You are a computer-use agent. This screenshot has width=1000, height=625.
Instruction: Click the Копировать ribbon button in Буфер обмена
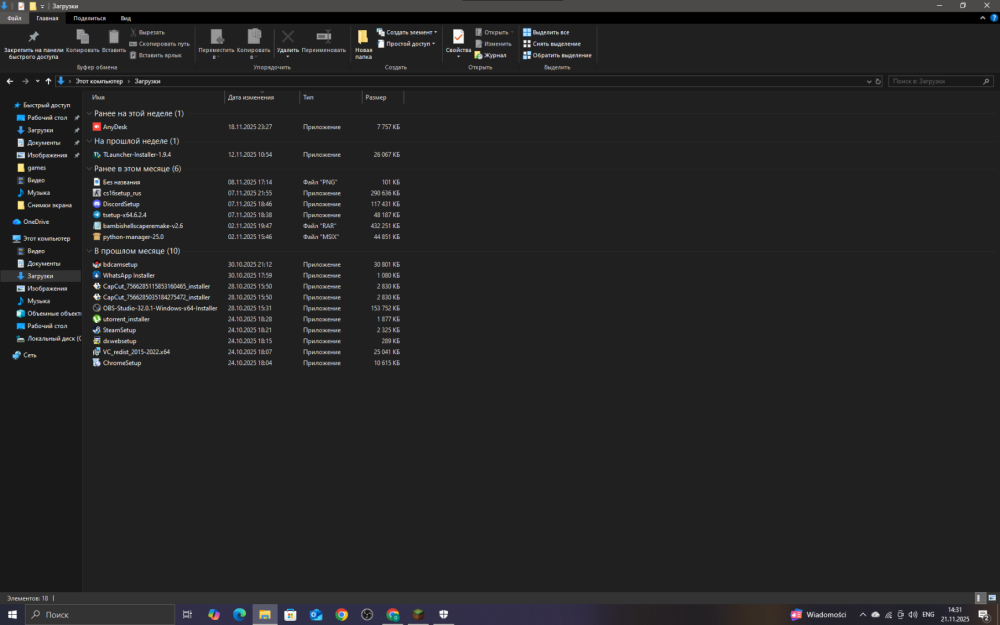coord(82,41)
